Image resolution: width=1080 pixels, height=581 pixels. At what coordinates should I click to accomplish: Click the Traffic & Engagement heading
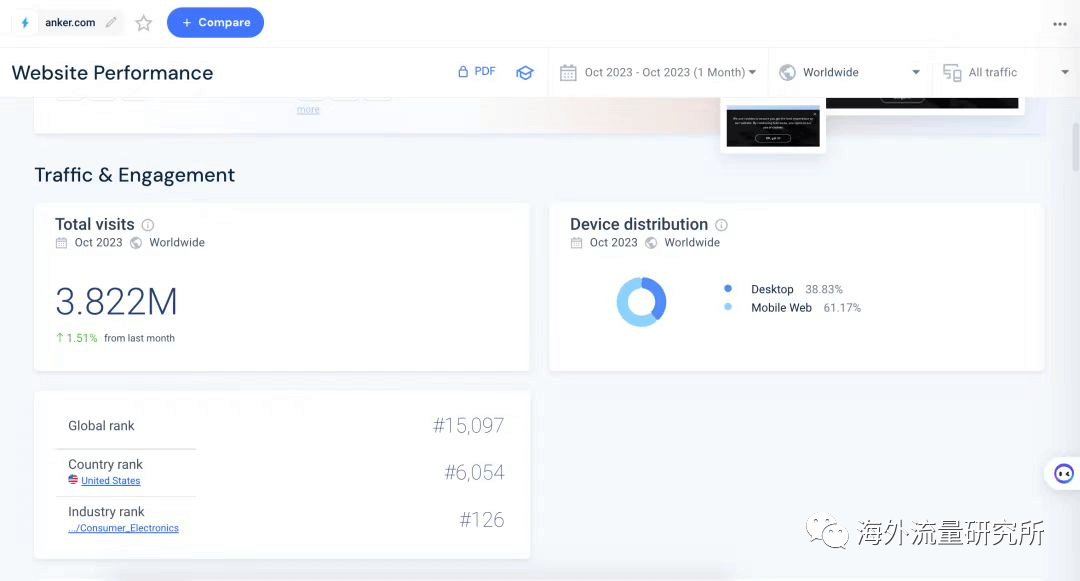pyautogui.click(x=135, y=175)
